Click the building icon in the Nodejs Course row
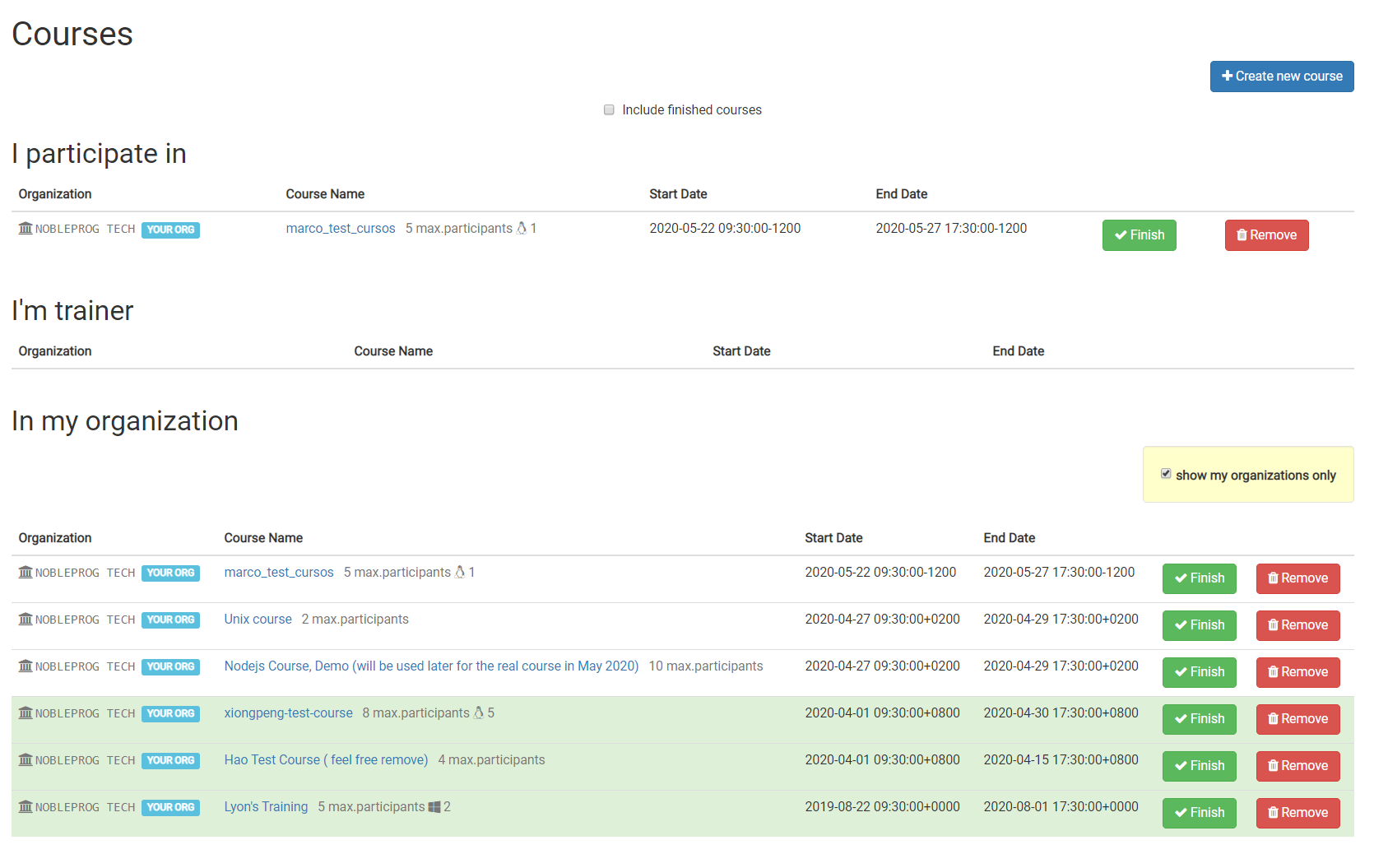Viewport: 1388px width, 868px height. coord(26,666)
